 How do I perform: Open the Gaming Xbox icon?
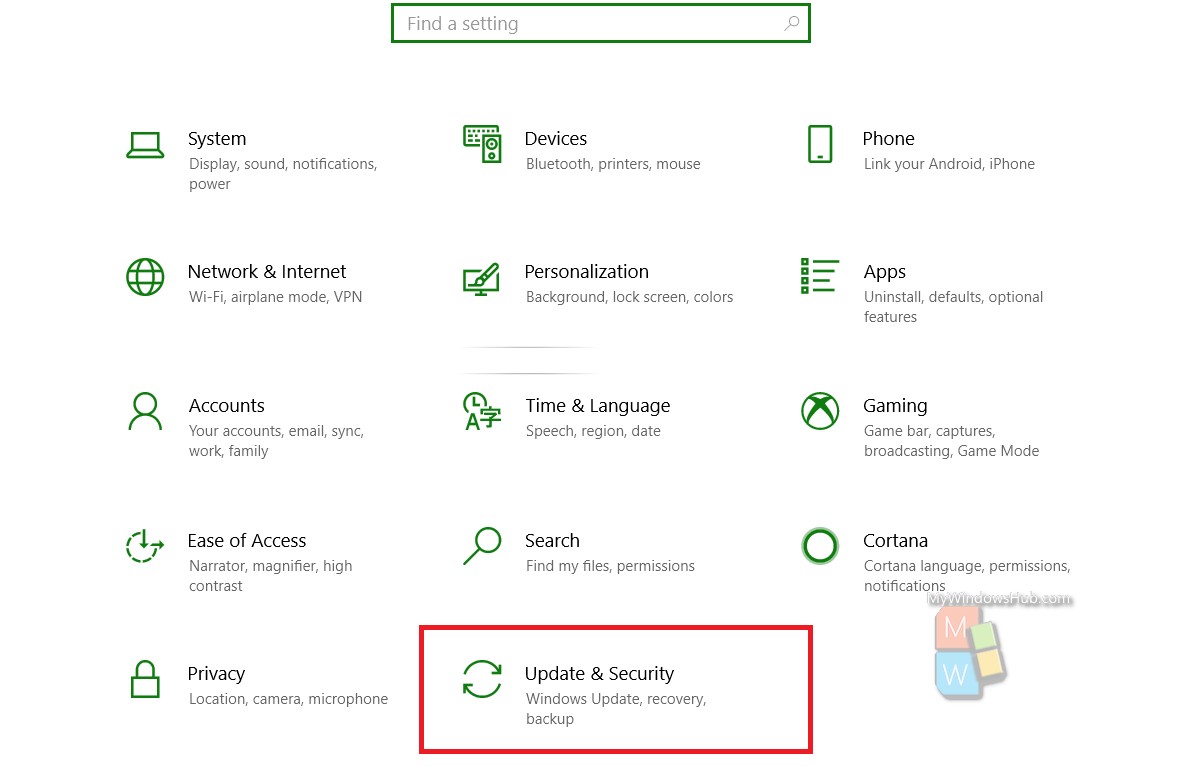pos(820,411)
